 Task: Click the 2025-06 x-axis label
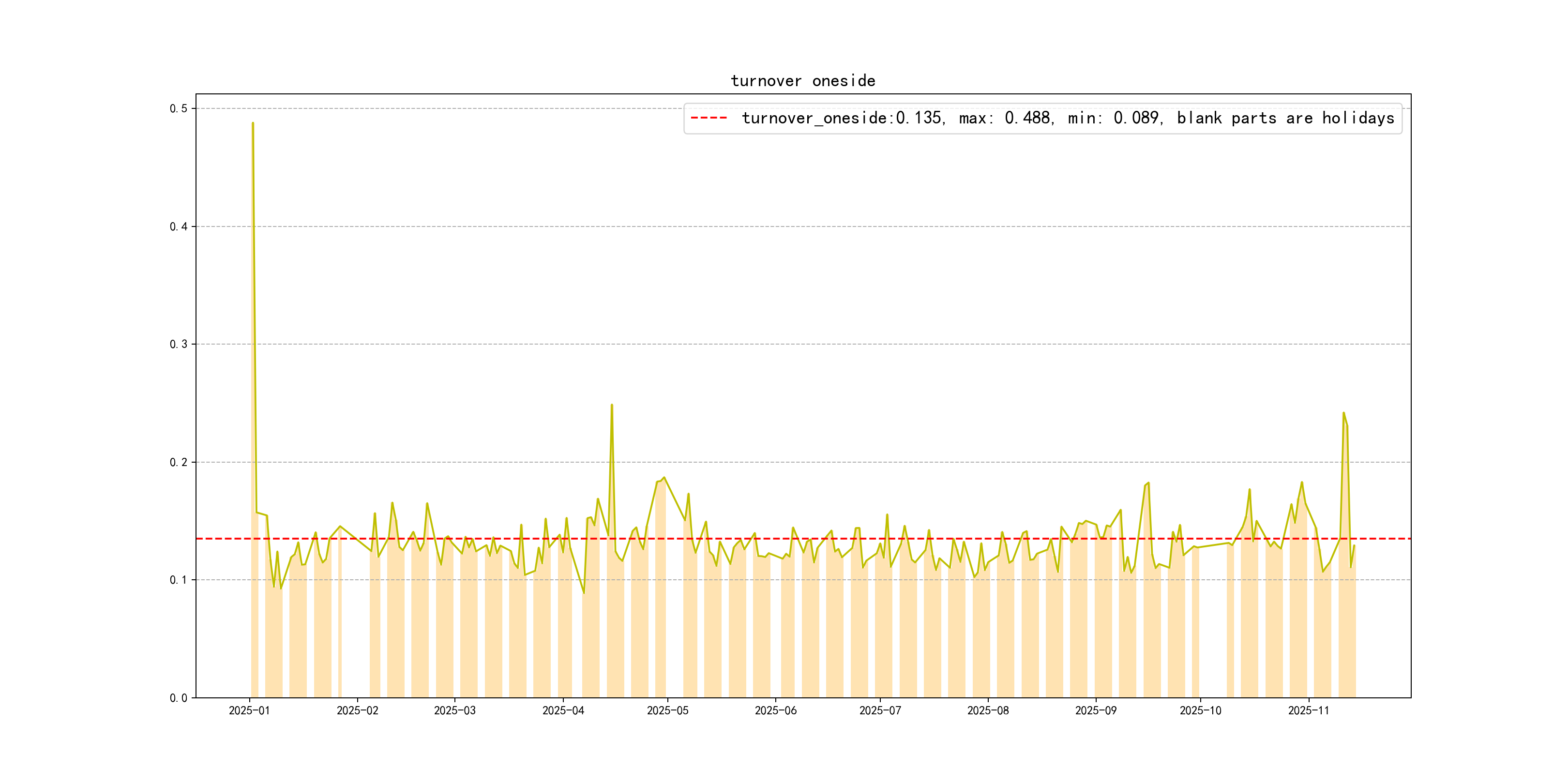click(775, 711)
